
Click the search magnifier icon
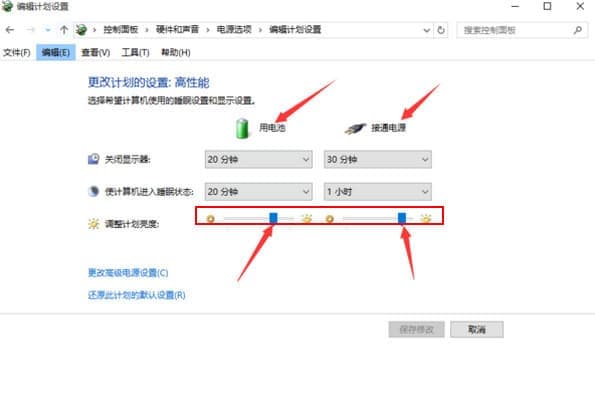(578, 30)
